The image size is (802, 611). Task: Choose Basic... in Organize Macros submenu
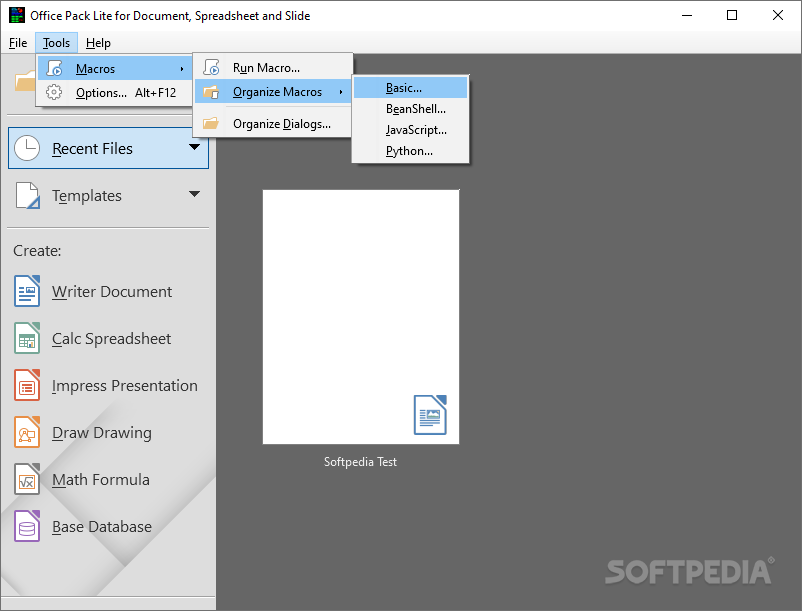click(410, 87)
